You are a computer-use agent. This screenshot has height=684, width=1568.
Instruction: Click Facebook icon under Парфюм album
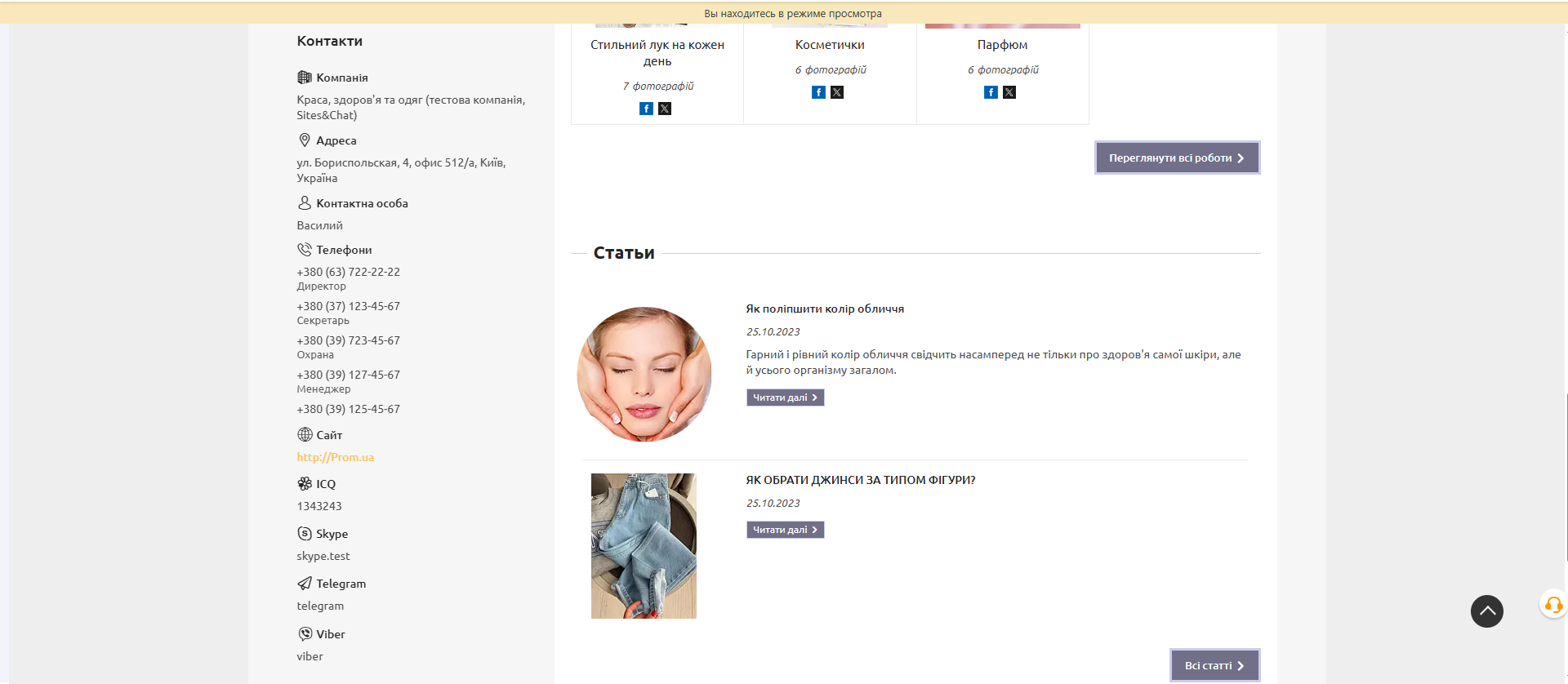pyautogui.click(x=991, y=92)
